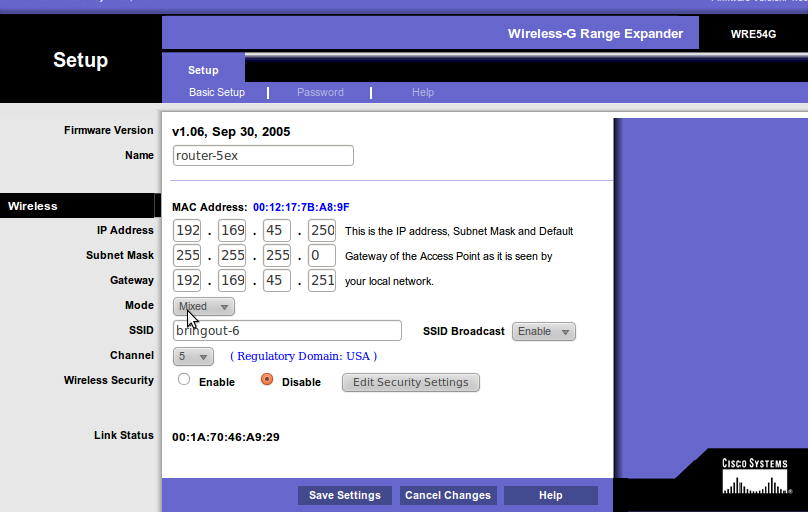The width and height of the screenshot is (810, 516).
Task: Click IP Address last octet field 250
Action: 322,230
